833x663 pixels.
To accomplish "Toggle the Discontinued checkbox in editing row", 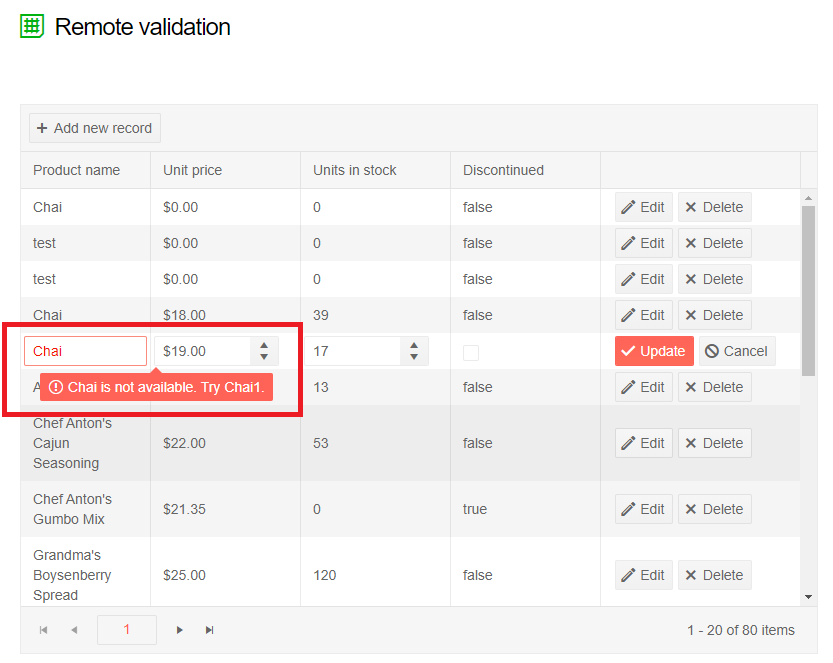I will 471,352.
